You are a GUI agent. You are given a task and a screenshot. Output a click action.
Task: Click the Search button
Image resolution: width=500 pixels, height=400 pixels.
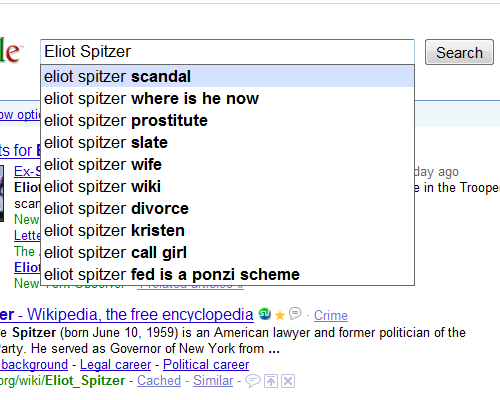[459, 52]
